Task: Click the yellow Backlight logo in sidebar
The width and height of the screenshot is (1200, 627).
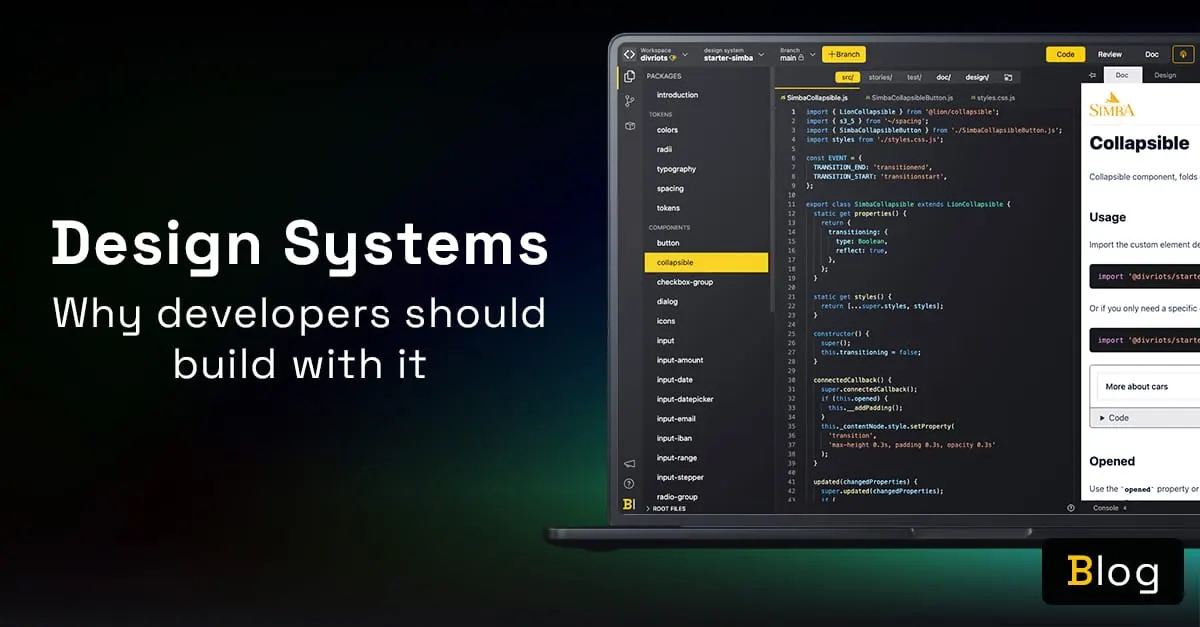Action: (629, 504)
